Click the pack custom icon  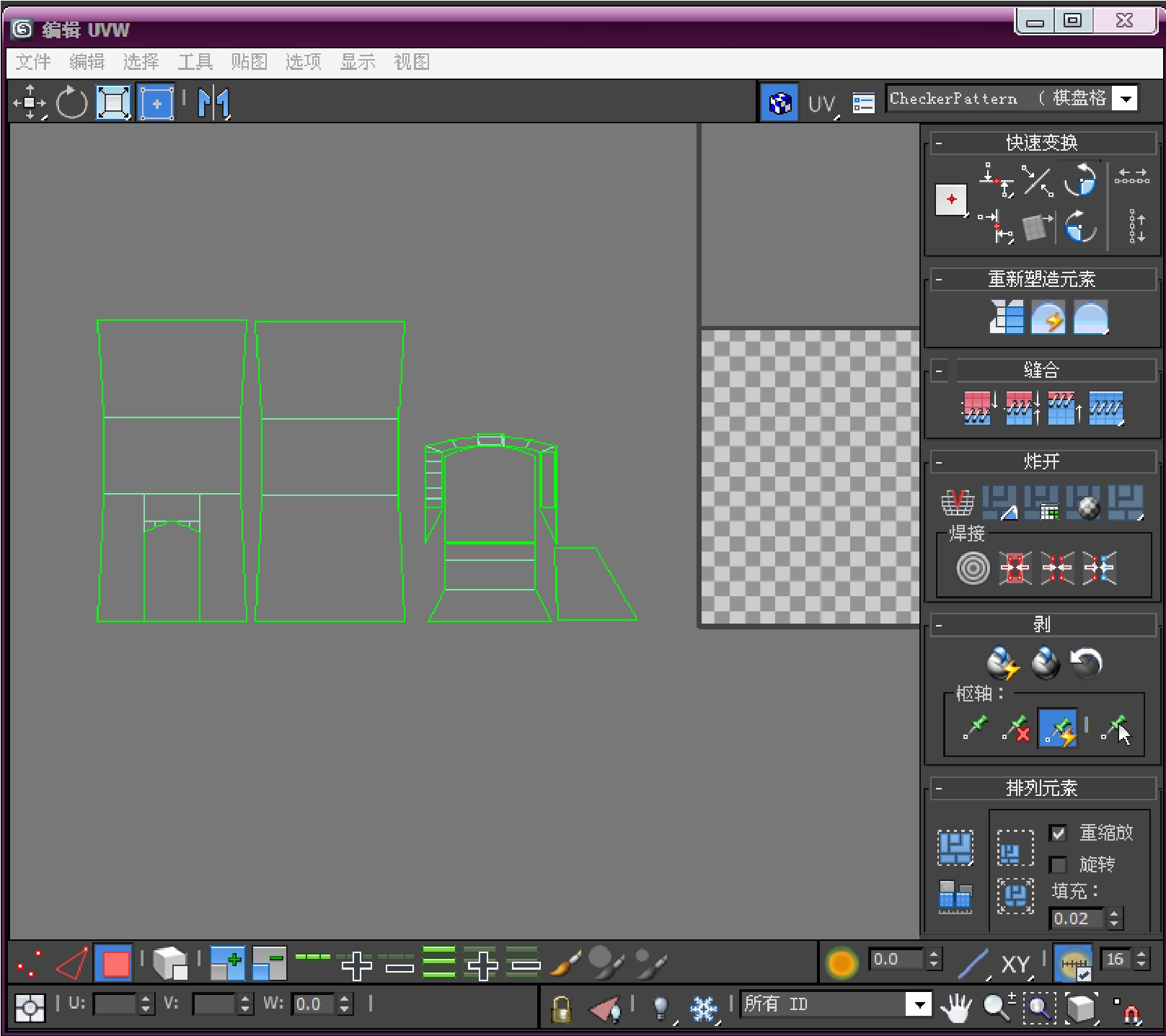click(955, 848)
